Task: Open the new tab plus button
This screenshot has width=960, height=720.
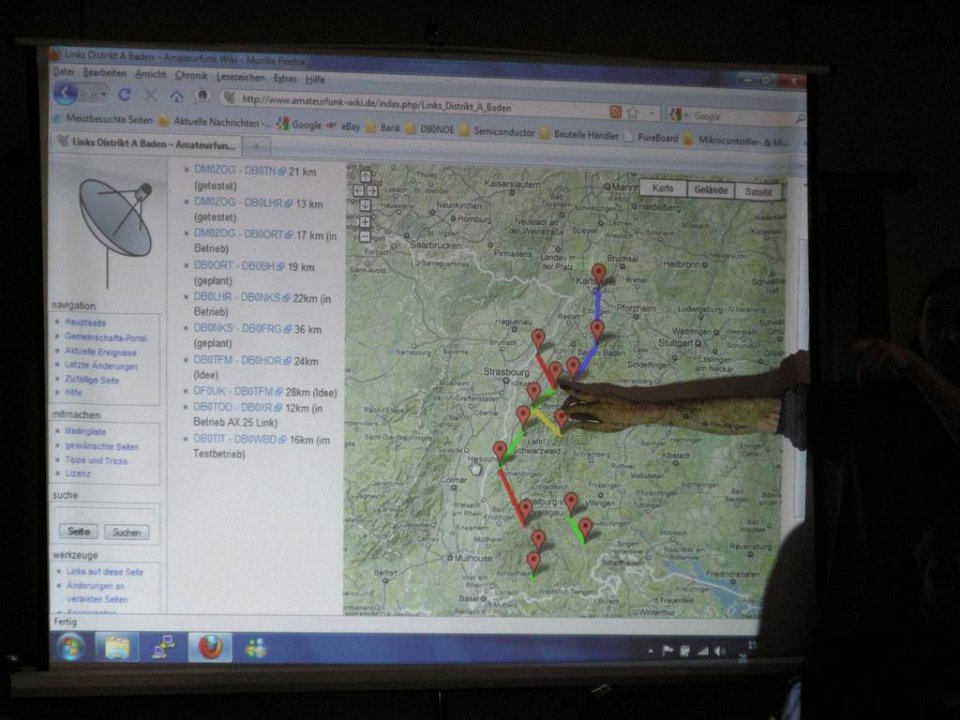Action: tap(257, 146)
